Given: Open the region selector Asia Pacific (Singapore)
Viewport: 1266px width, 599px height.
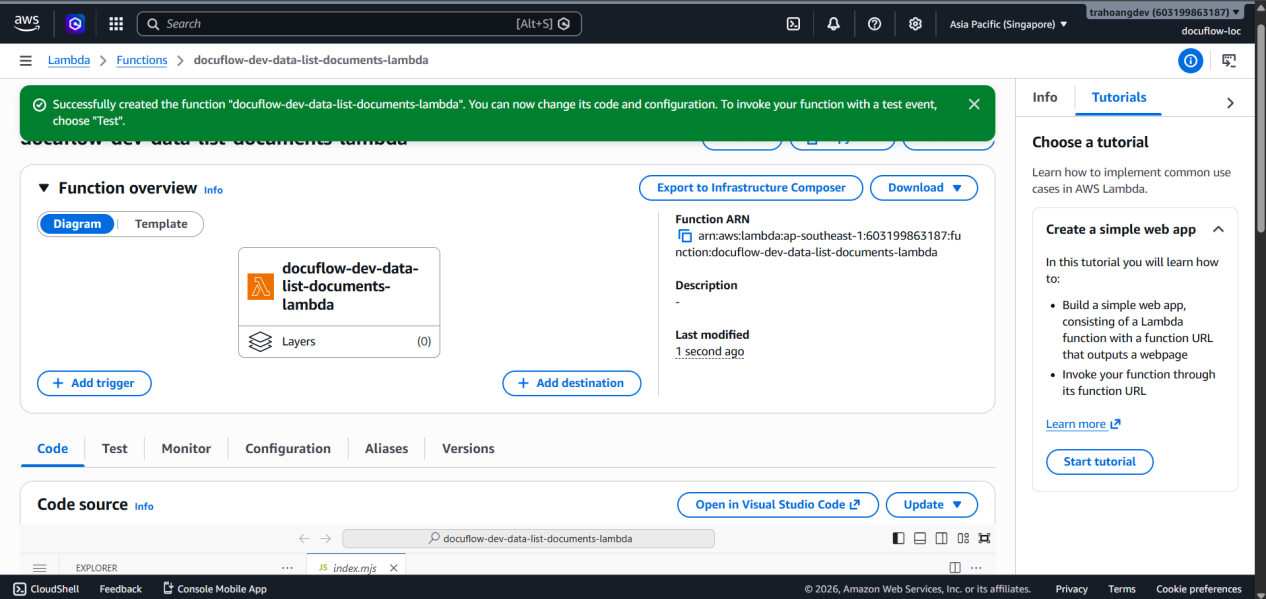Looking at the screenshot, I should pos(1008,24).
